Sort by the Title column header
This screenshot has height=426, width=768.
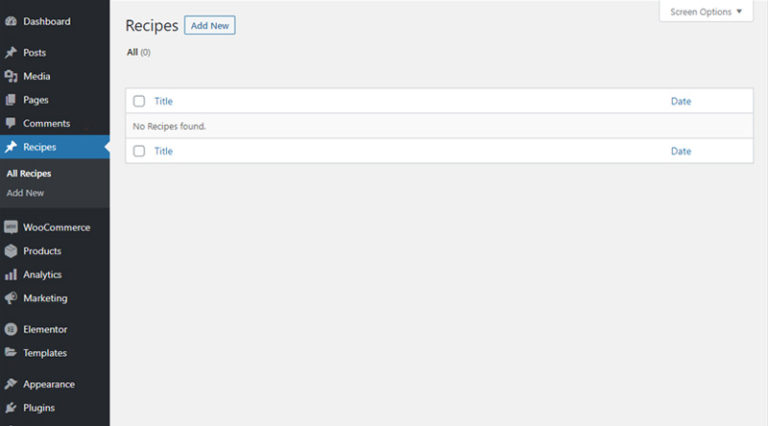tap(163, 101)
